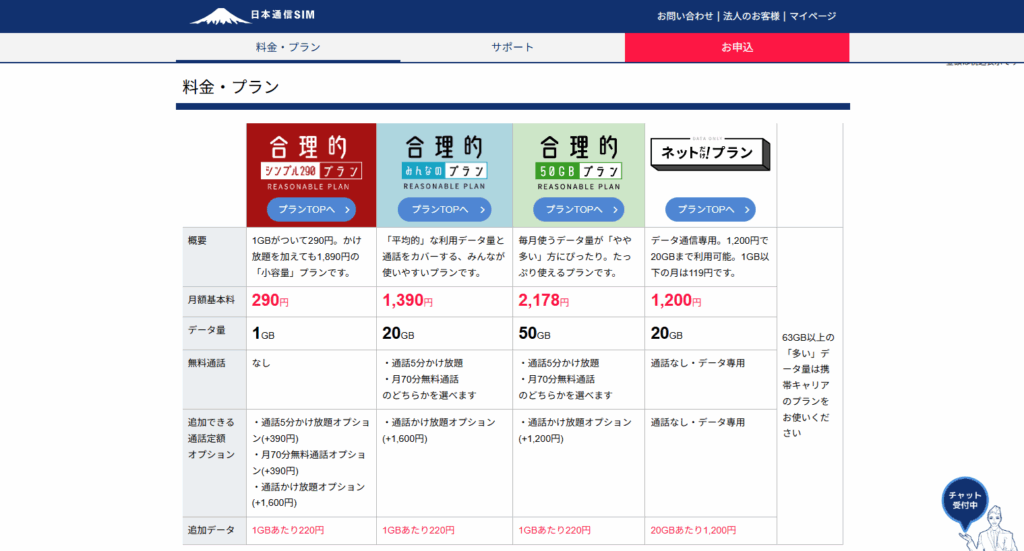The image size is (1024, 551).
Task: Click the 無料通話 row label
Action: pyautogui.click(x=206, y=363)
